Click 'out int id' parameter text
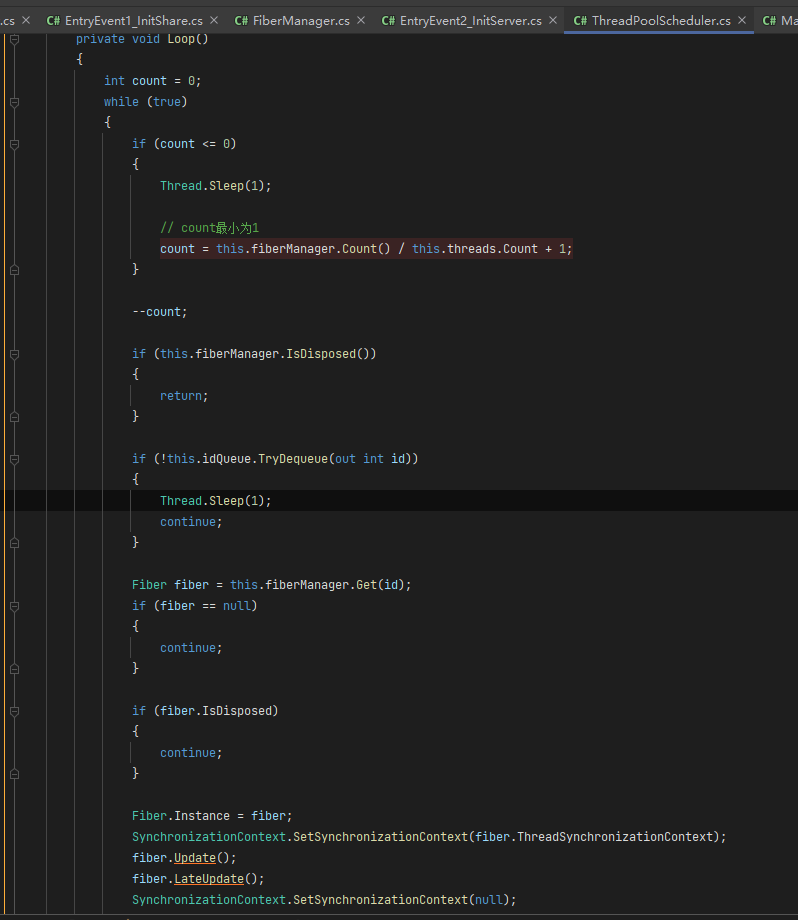Viewport: 798px width, 920px height. [x=370, y=459]
